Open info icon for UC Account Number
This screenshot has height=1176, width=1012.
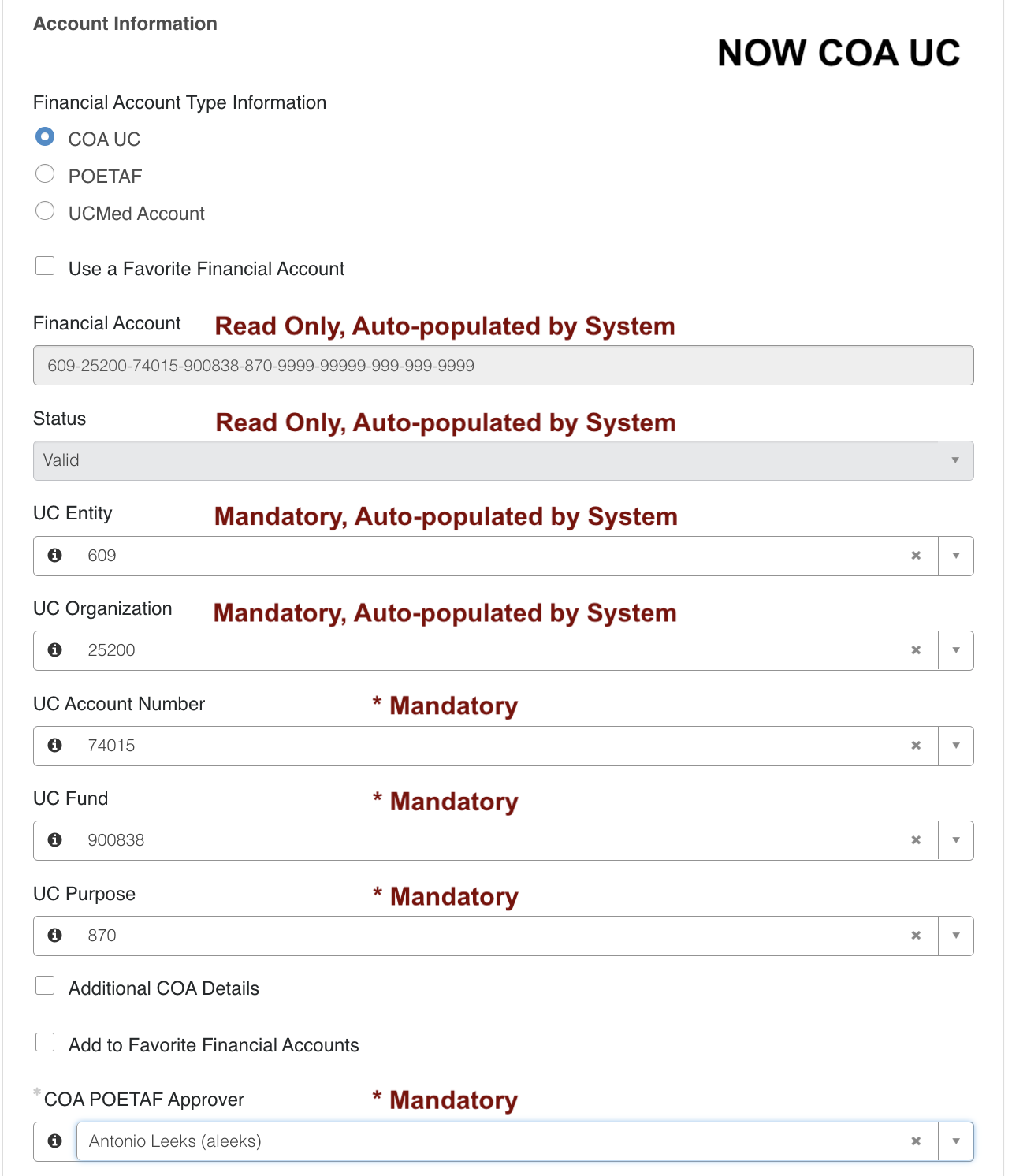(55, 746)
